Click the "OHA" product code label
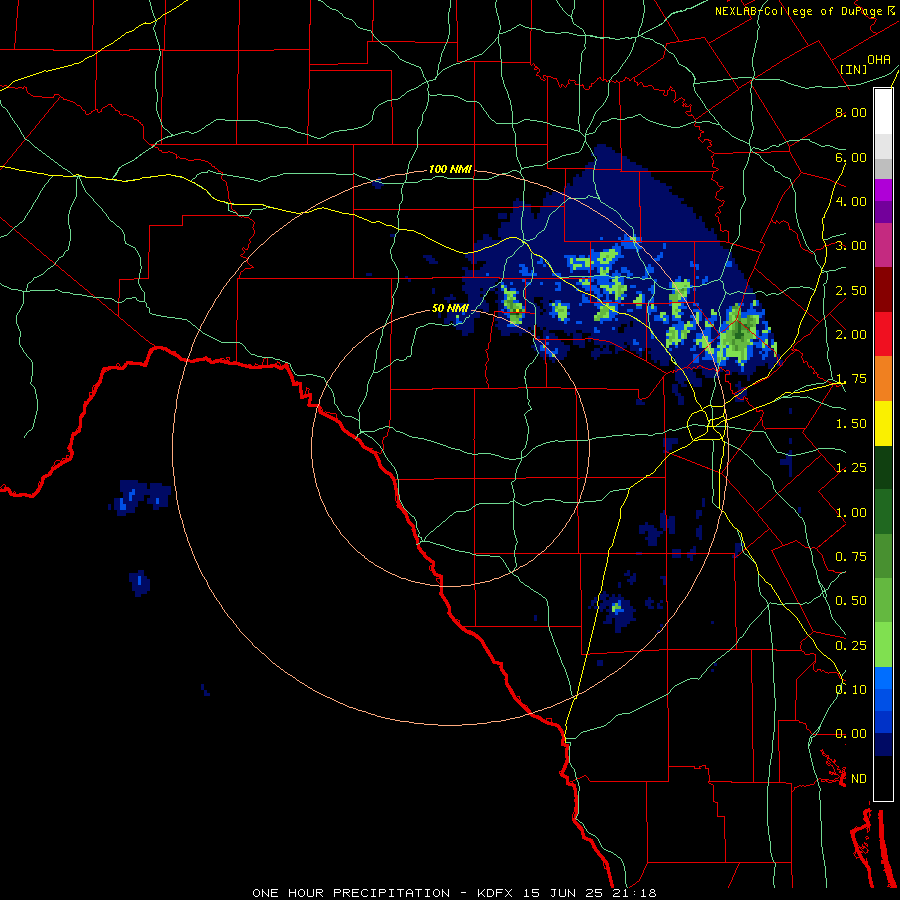 coord(879,60)
